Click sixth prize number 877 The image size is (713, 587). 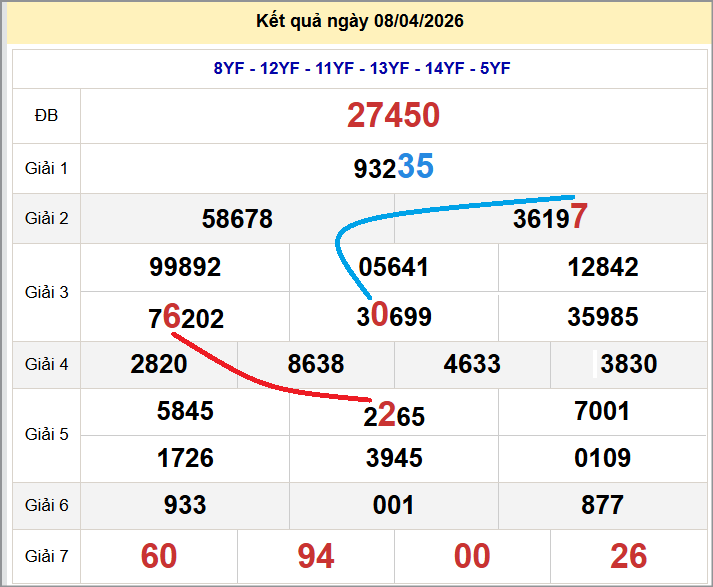pos(602,506)
